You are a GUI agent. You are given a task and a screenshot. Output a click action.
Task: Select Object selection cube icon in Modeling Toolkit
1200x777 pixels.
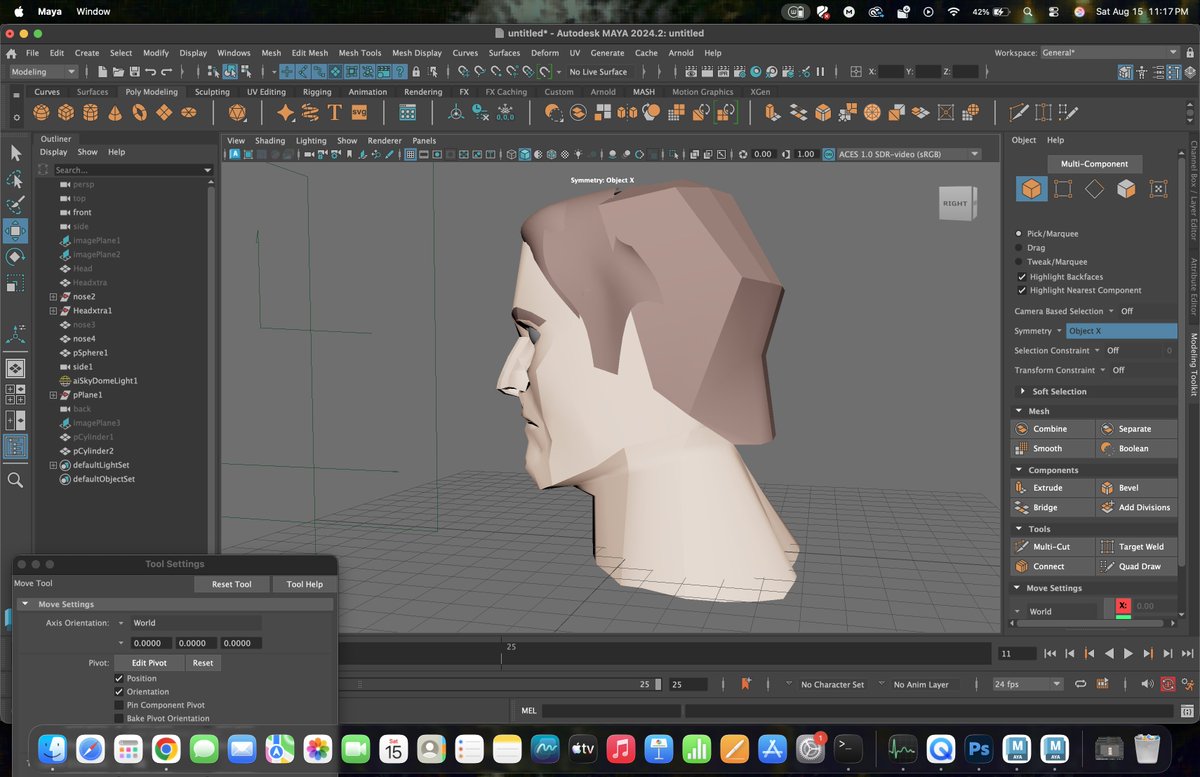click(x=1031, y=188)
